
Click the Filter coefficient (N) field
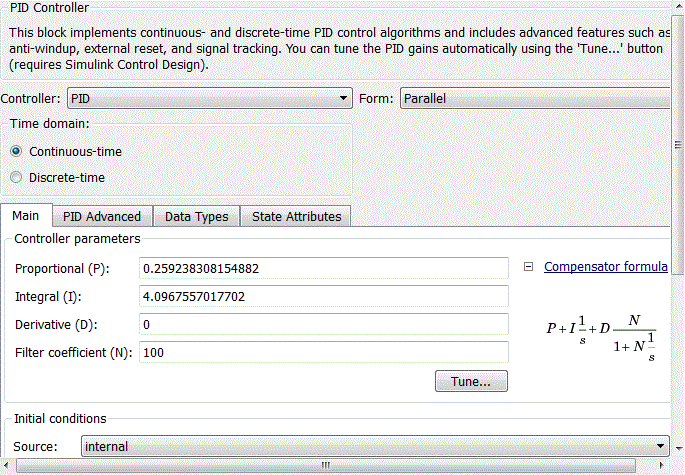(324, 352)
